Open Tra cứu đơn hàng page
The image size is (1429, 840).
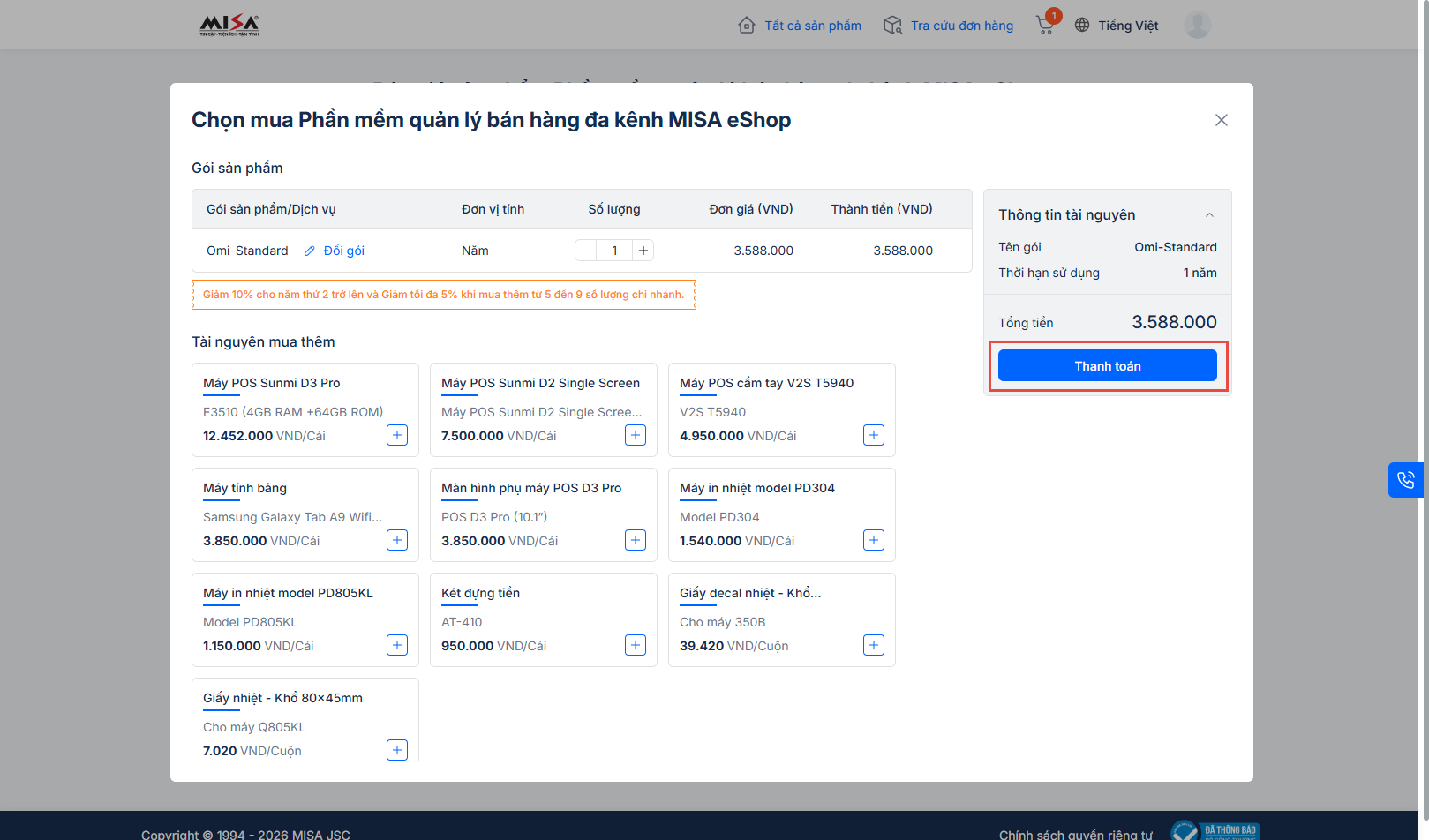pos(962,26)
